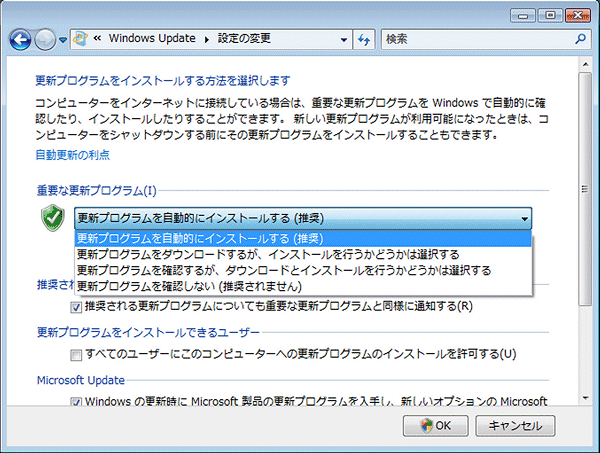Click the 更新プログラムをインストールできるユーザー section heading

[148, 332]
